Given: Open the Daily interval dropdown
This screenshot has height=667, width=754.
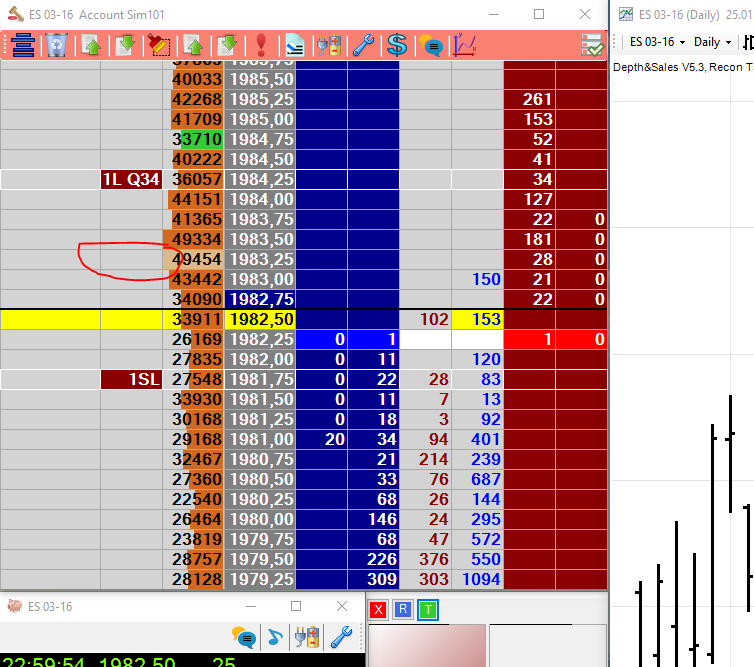Looking at the screenshot, I should click(x=712, y=42).
